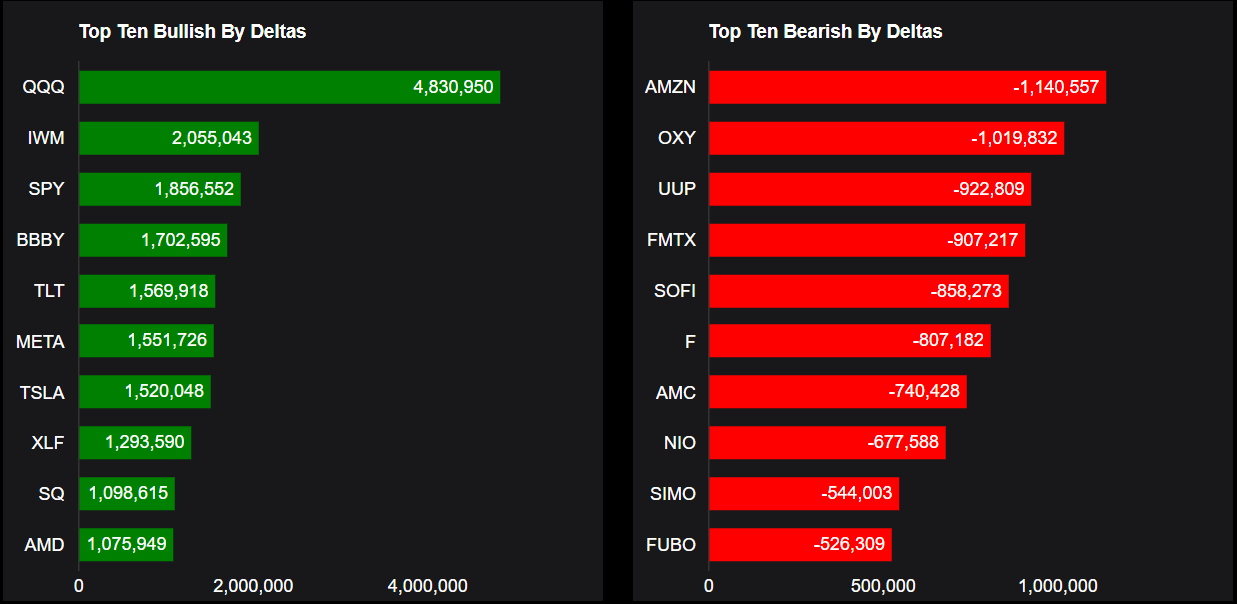
Task: Select the META bullish bar
Action: click(146, 341)
